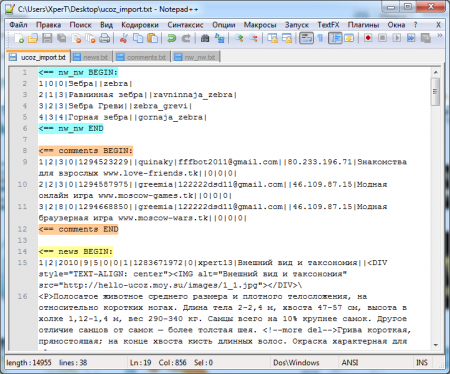Toggle word wrap toolbar button
Viewport: 450px width, 374px height.
point(306,38)
